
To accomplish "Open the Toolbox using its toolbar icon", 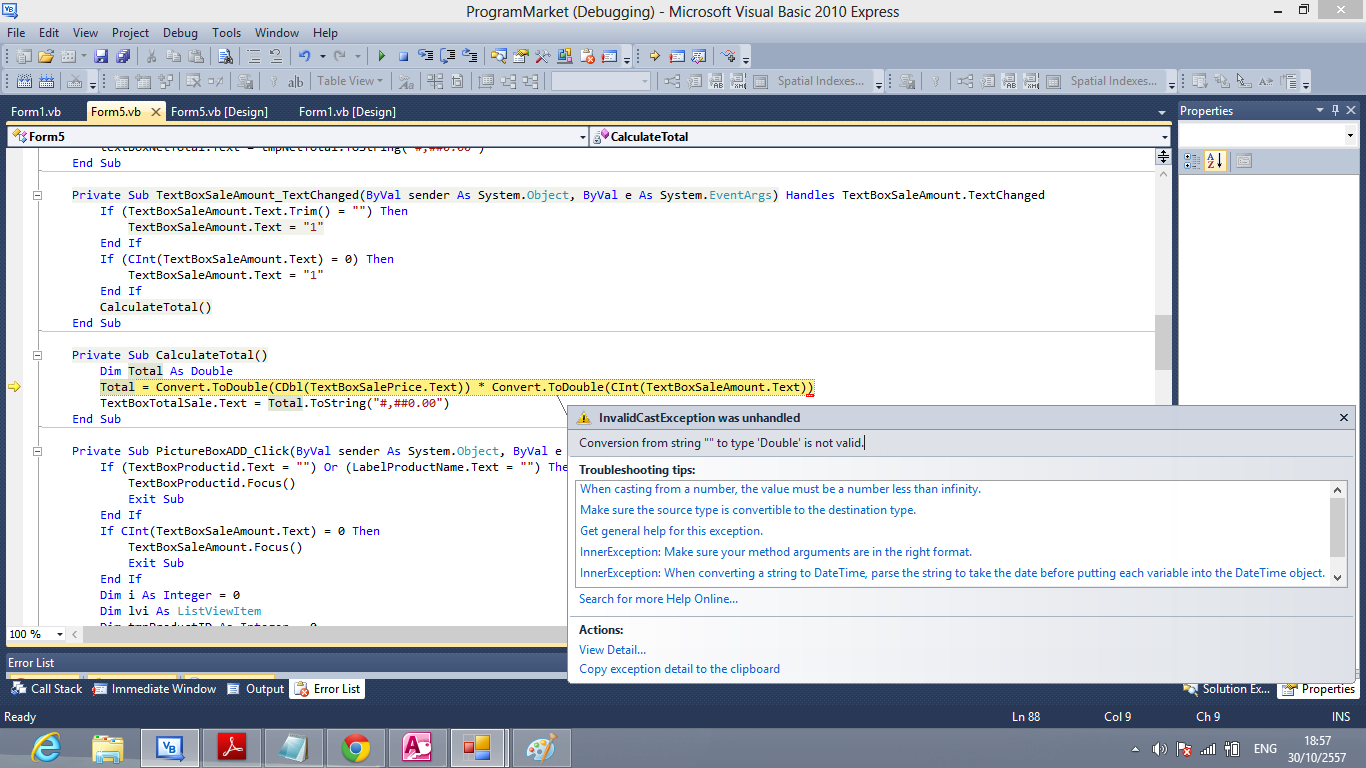I will [543, 56].
